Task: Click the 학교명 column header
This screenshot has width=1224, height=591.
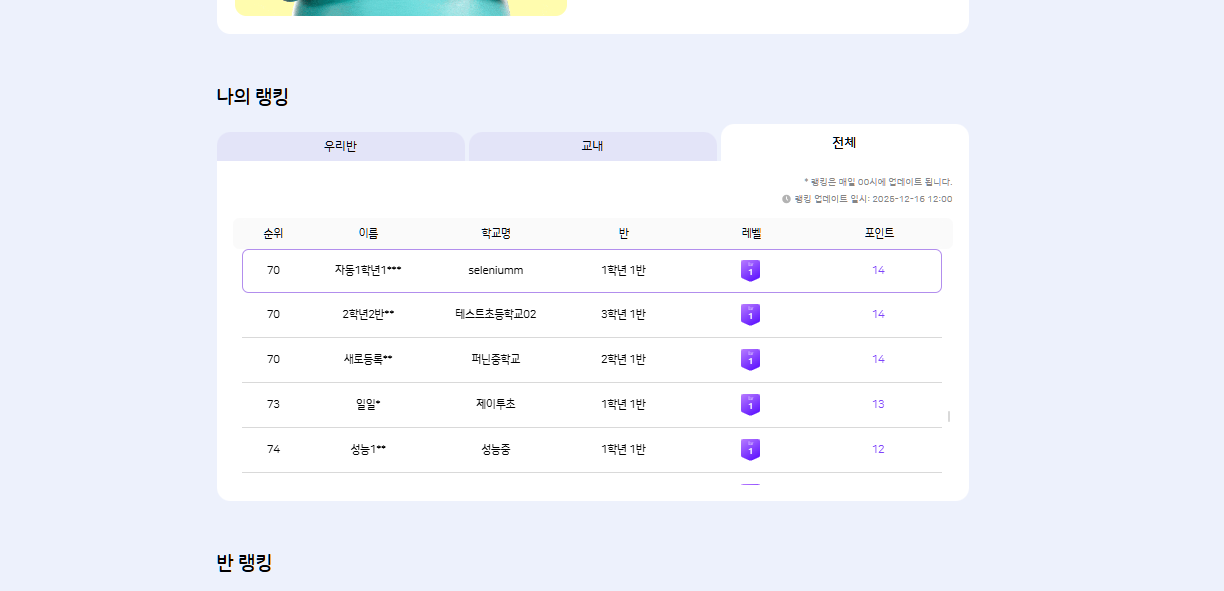Action: point(496,233)
